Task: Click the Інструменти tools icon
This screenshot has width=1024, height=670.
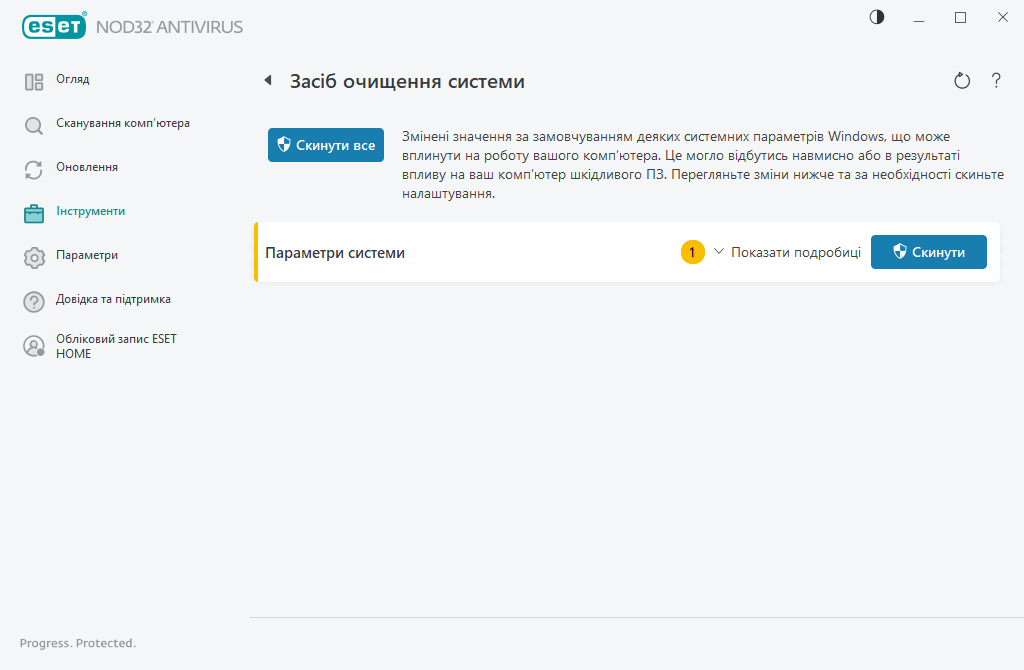Action: [35, 211]
